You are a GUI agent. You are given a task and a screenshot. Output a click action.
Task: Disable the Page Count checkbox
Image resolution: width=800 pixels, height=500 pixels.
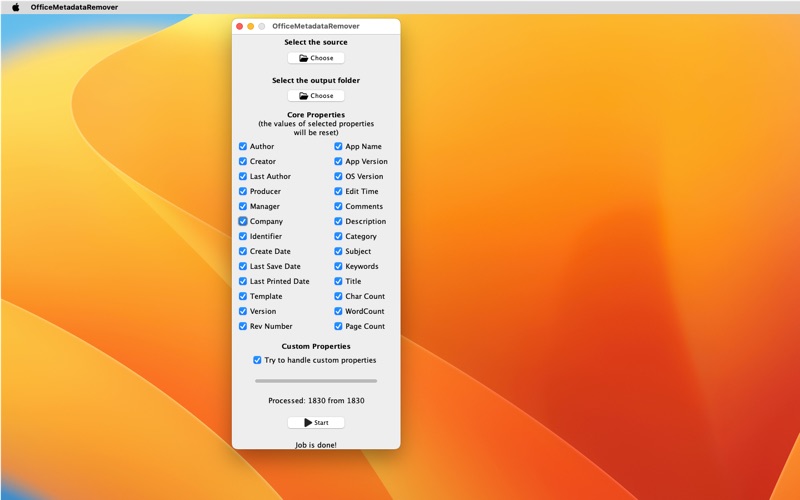(x=338, y=326)
